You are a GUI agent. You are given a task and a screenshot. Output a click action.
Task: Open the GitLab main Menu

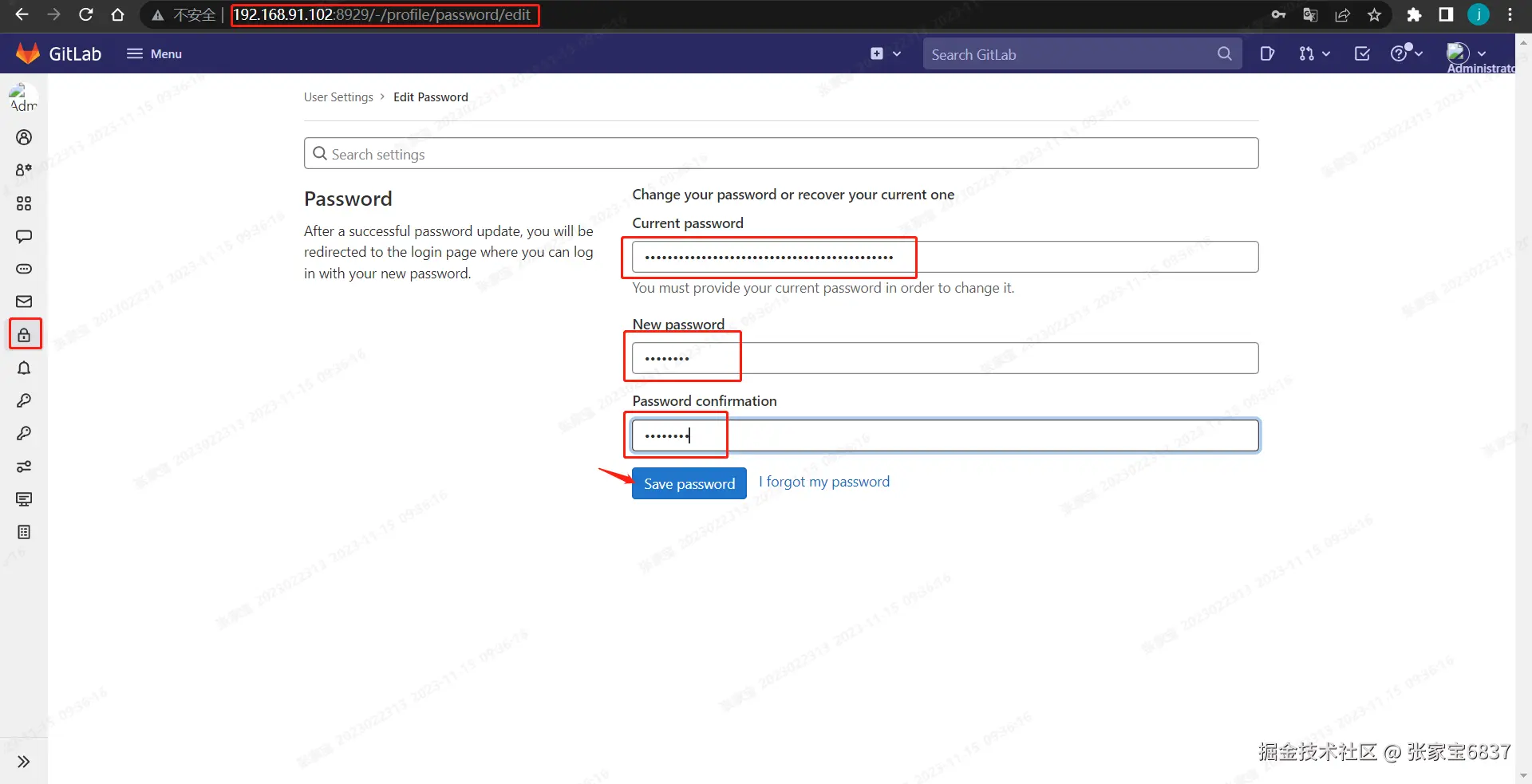click(x=154, y=53)
